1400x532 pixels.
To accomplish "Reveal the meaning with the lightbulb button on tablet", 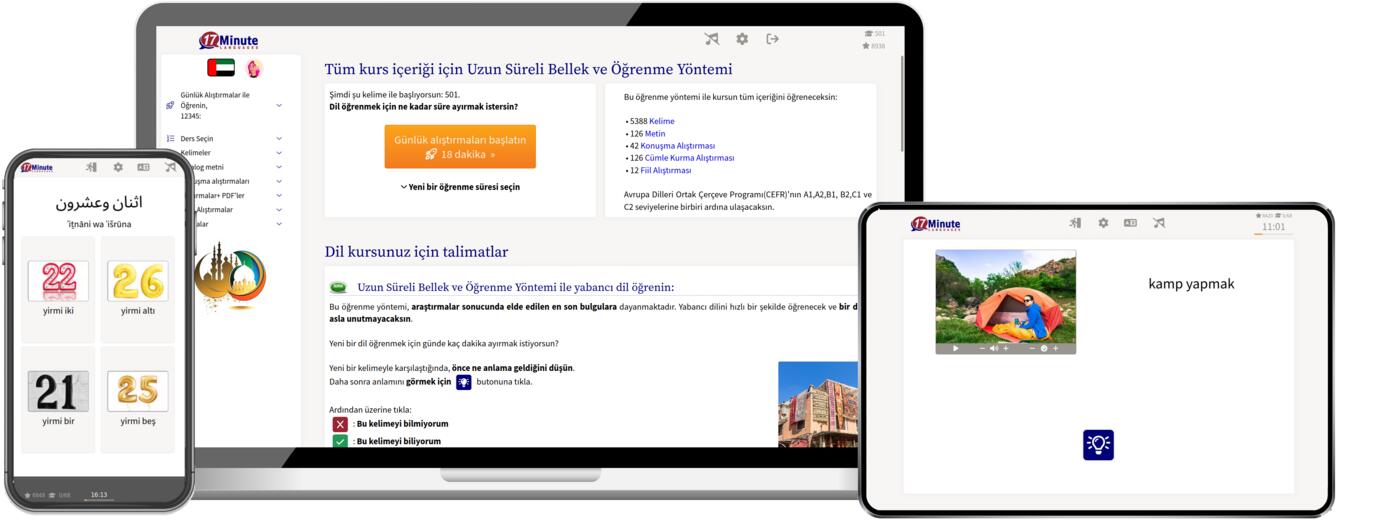I will point(1098,445).
